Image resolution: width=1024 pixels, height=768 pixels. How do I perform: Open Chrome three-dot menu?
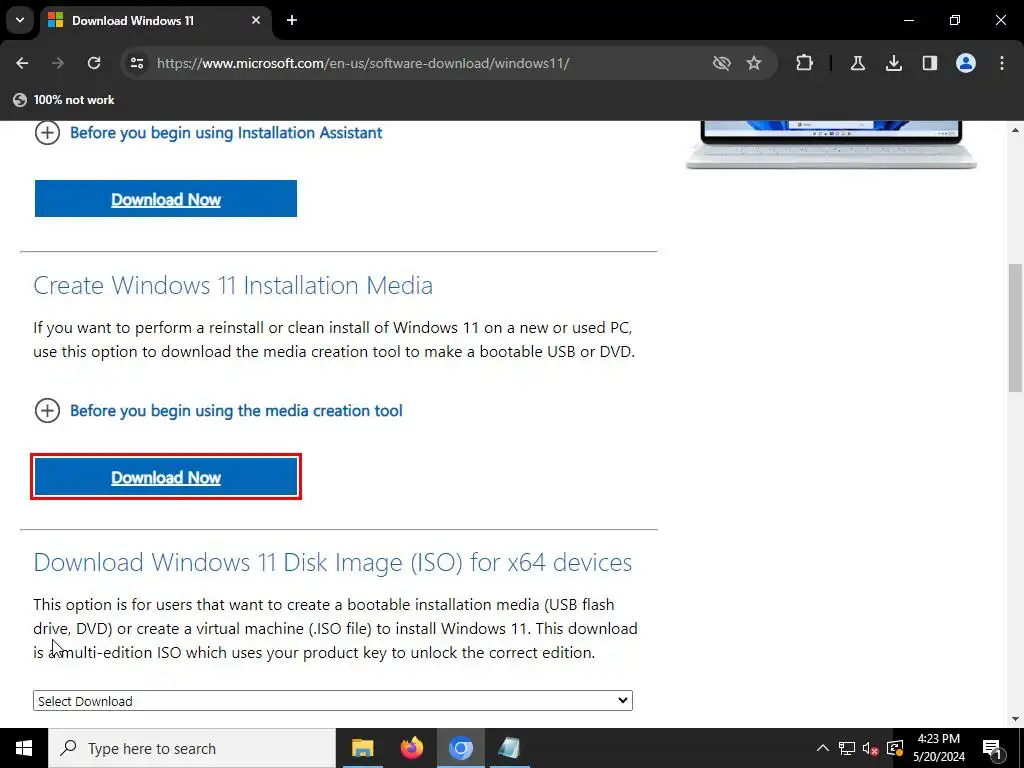click(x=1001, y=63)
